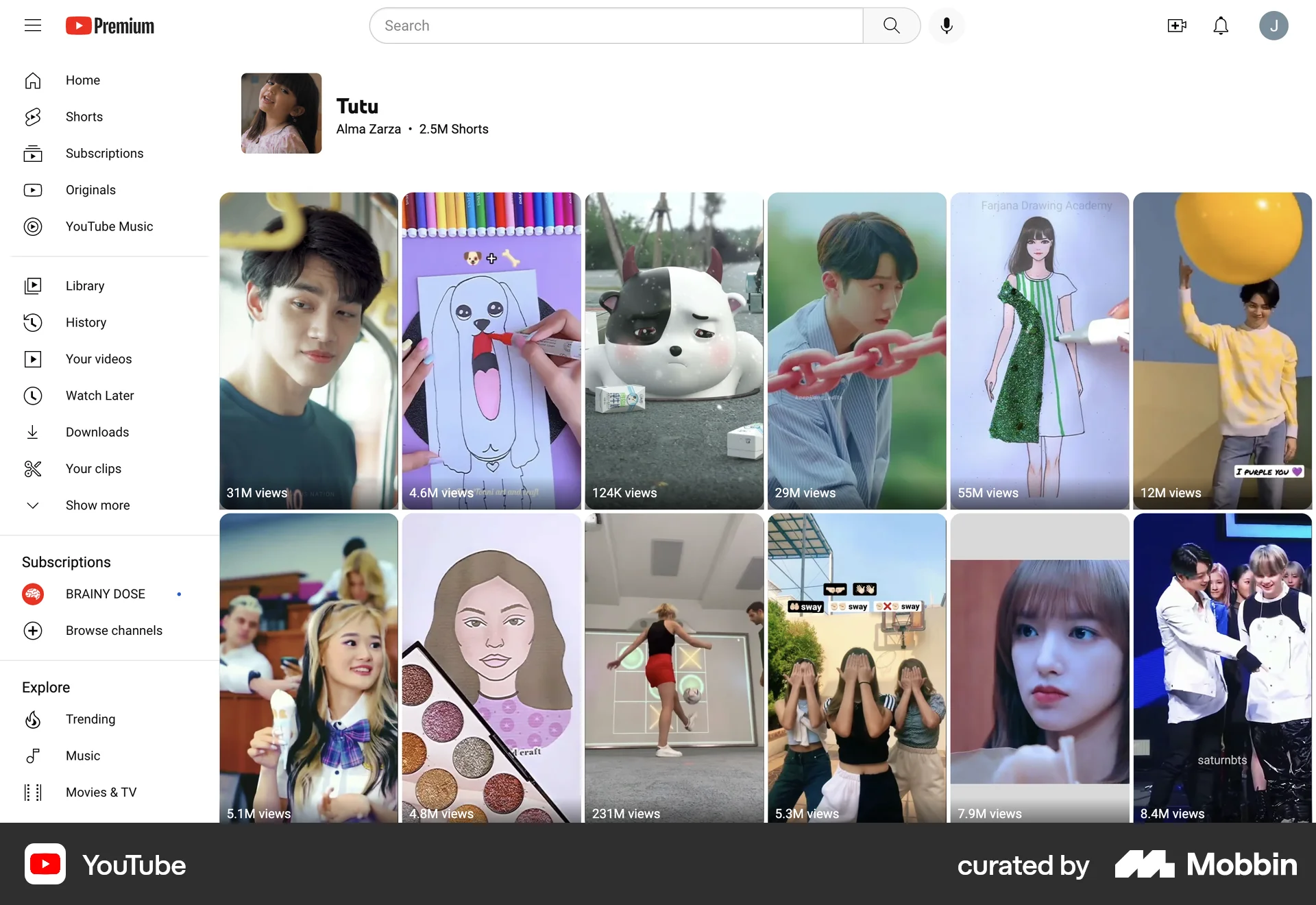The image size is (1316, 905).
Task: Toggle the navigation sidebar with the hamburger menu
Action: (x=33, y=25)
